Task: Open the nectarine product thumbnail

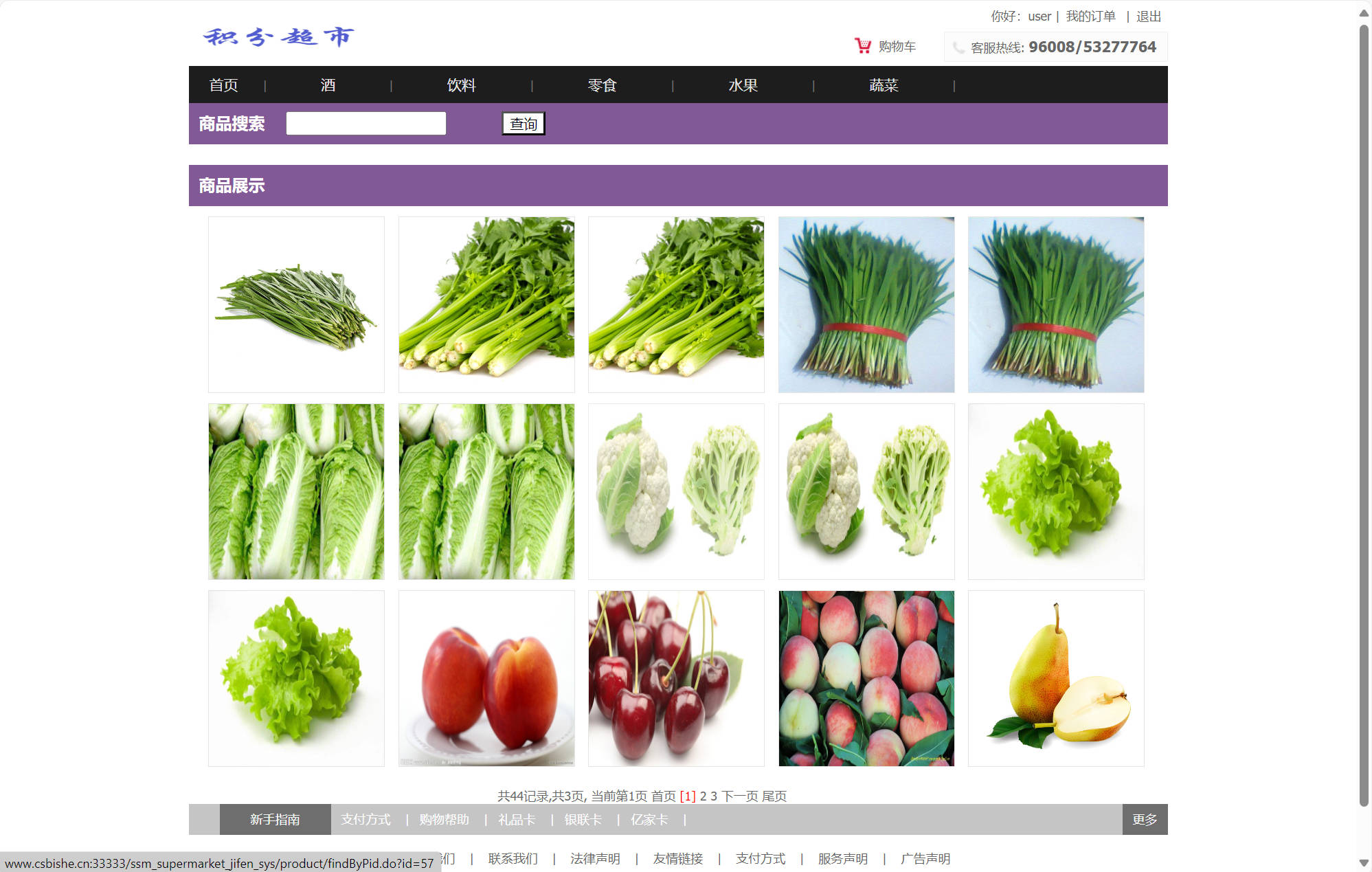Action: click(x=486, y=678)
